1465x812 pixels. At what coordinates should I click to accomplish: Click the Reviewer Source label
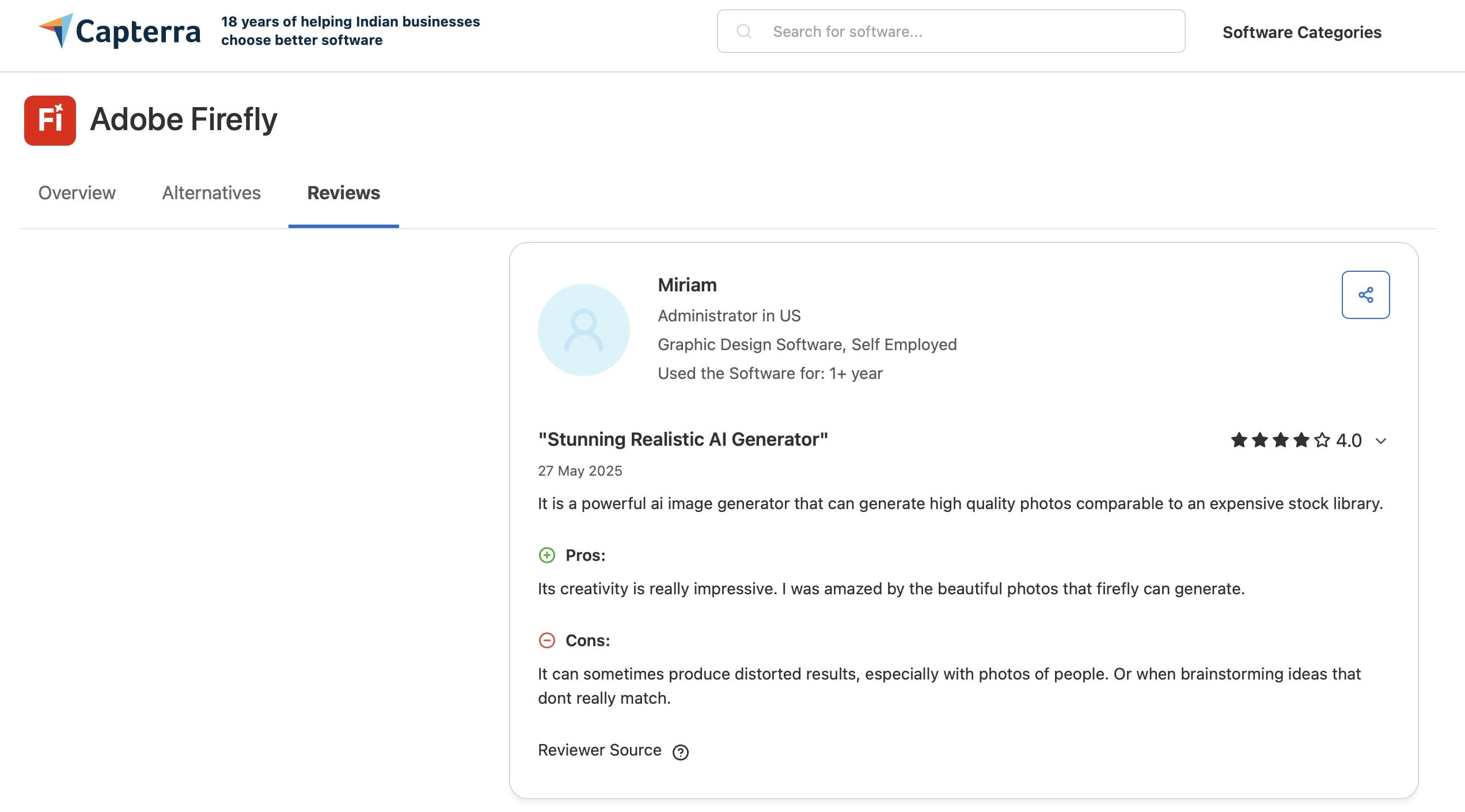coord(599,750)
